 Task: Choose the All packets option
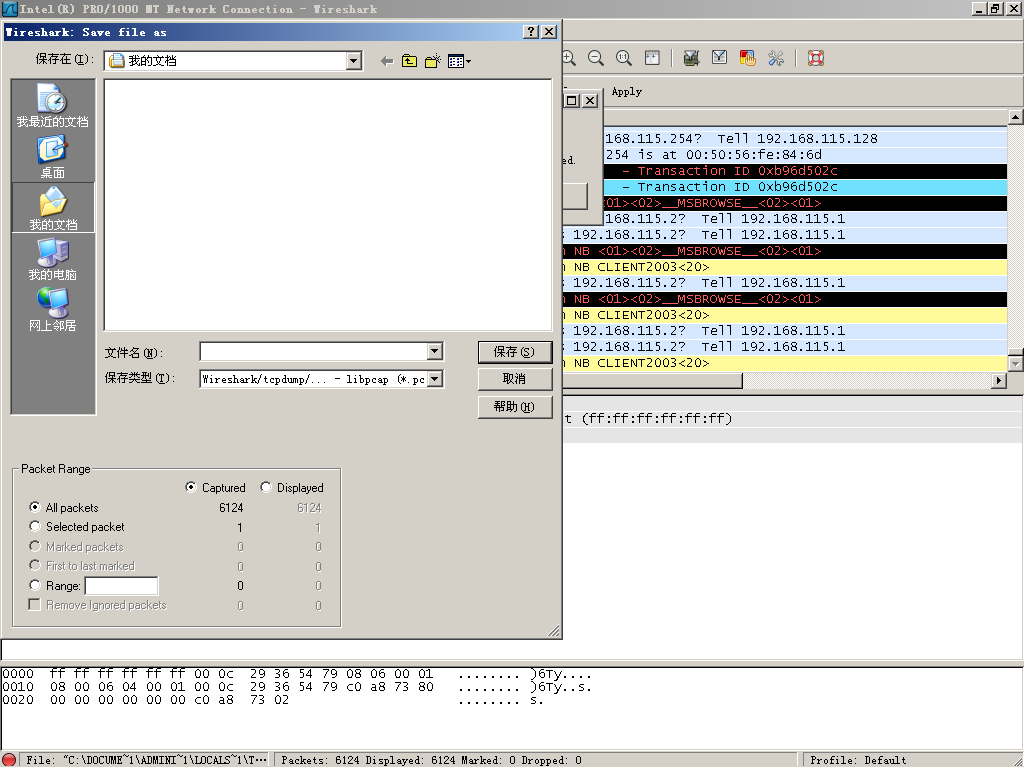click(x=35, y=507)
